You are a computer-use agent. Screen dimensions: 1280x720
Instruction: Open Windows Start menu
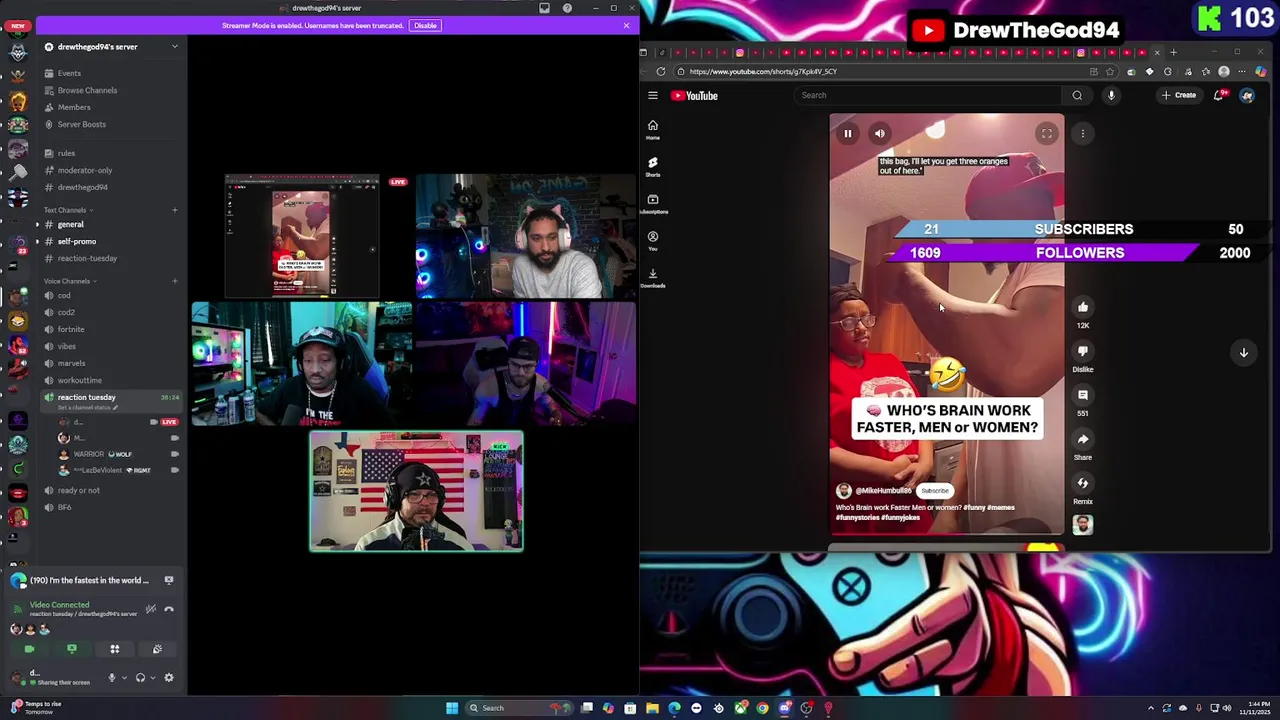[x=452, y=708]
